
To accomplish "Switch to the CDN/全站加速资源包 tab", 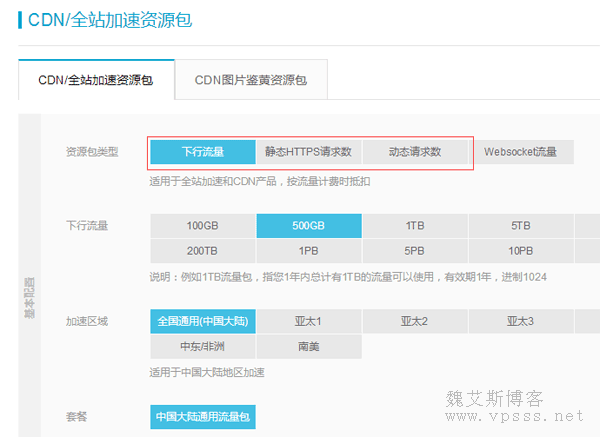I will 95,79.
